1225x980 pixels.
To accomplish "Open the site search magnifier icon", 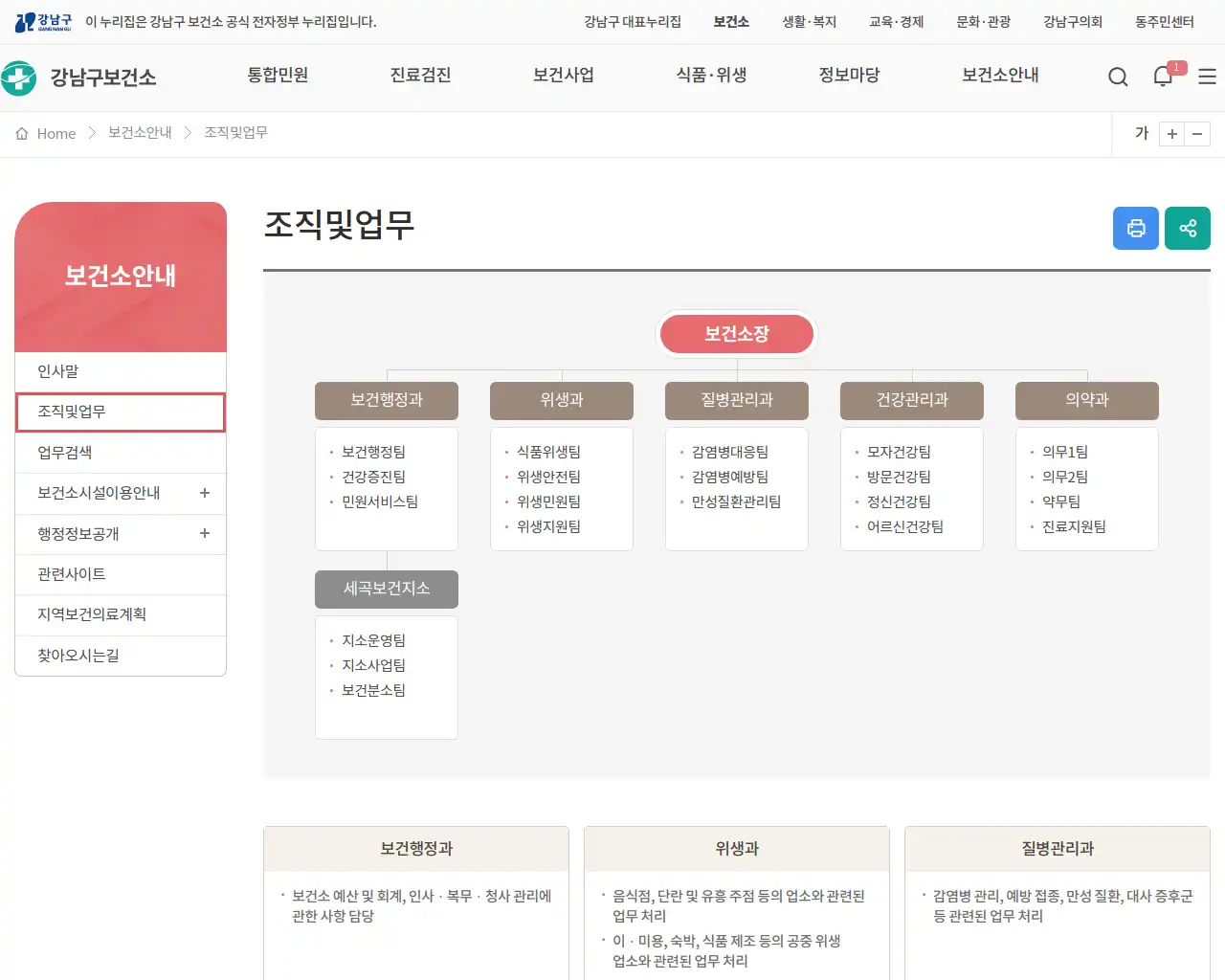I will pyautogui.click(x=1118, y=77).
